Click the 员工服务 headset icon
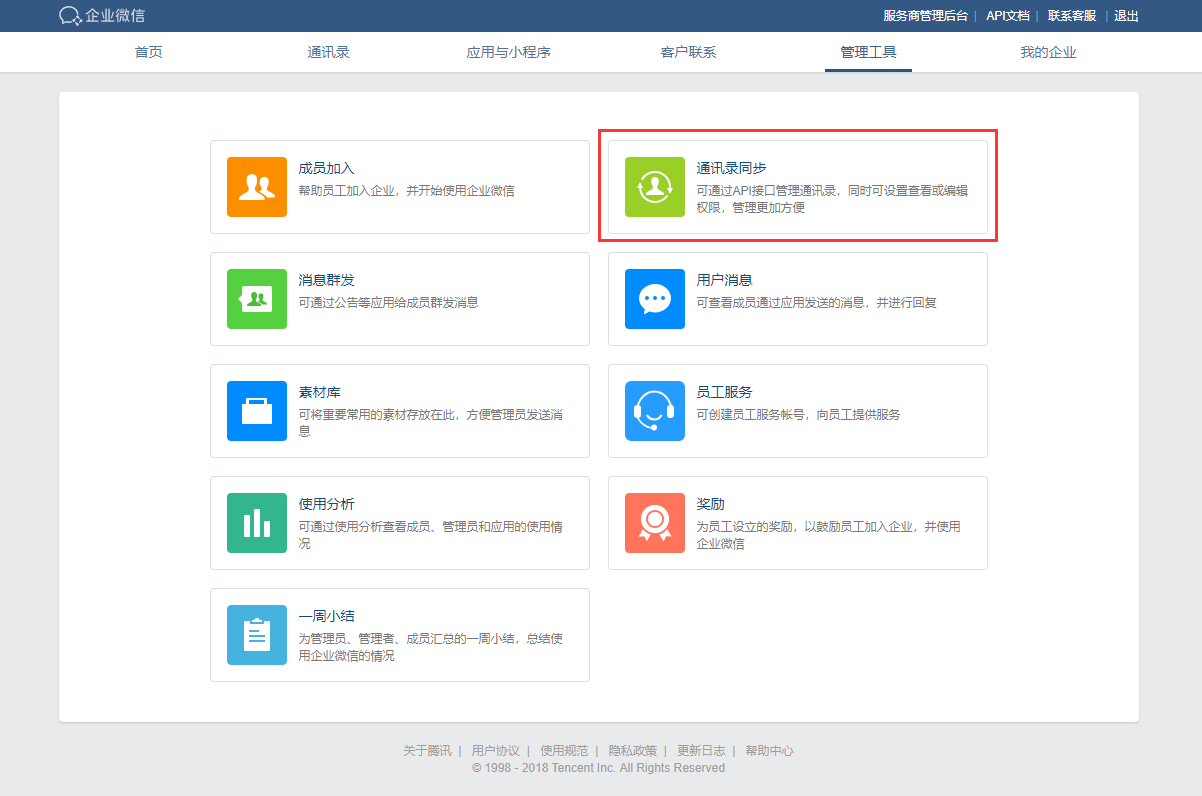Image resolution: width=1202 pixels, height=796 pixels. [x=655, y=411]
